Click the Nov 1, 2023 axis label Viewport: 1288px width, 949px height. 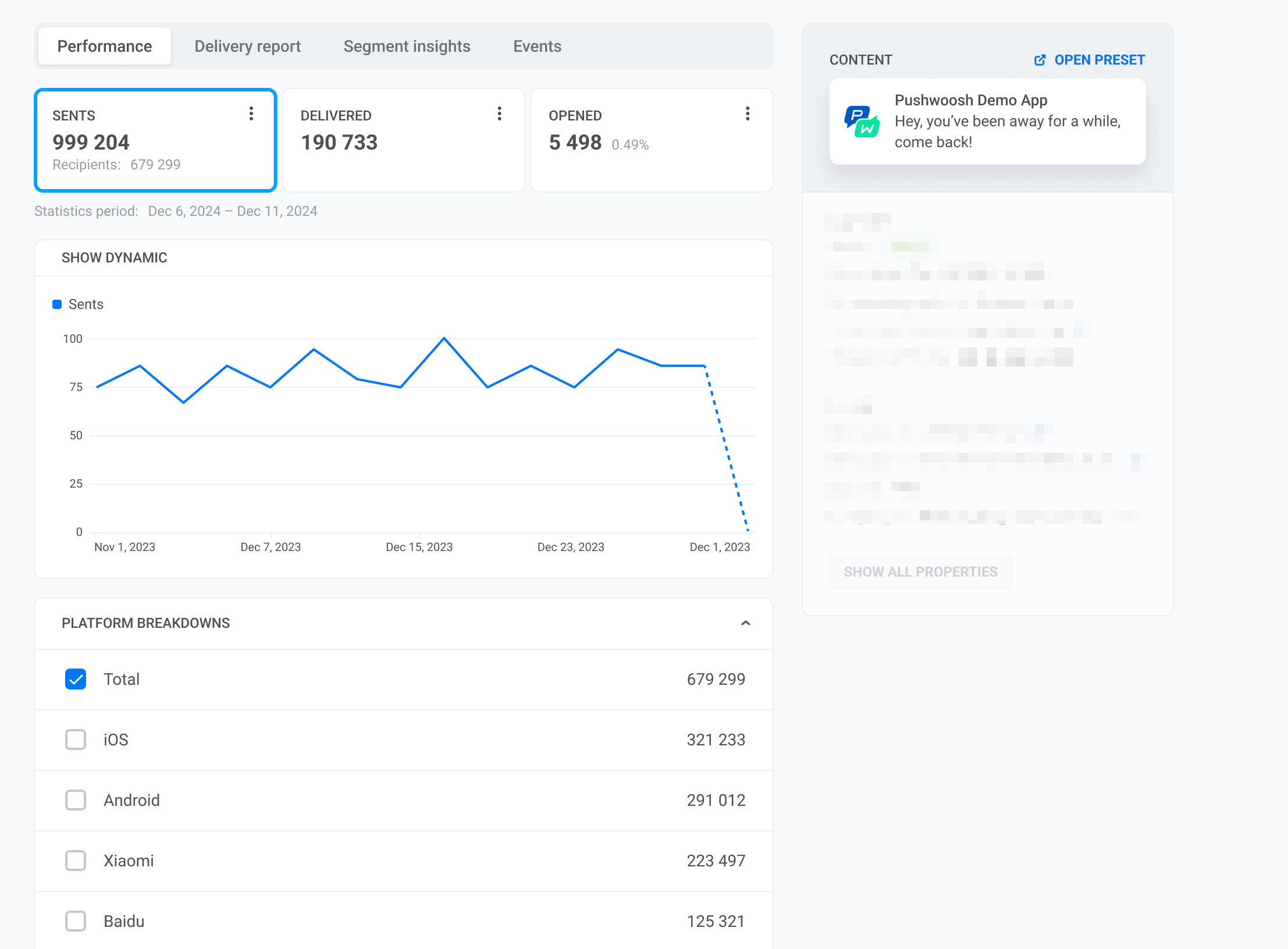pos(124,547)
